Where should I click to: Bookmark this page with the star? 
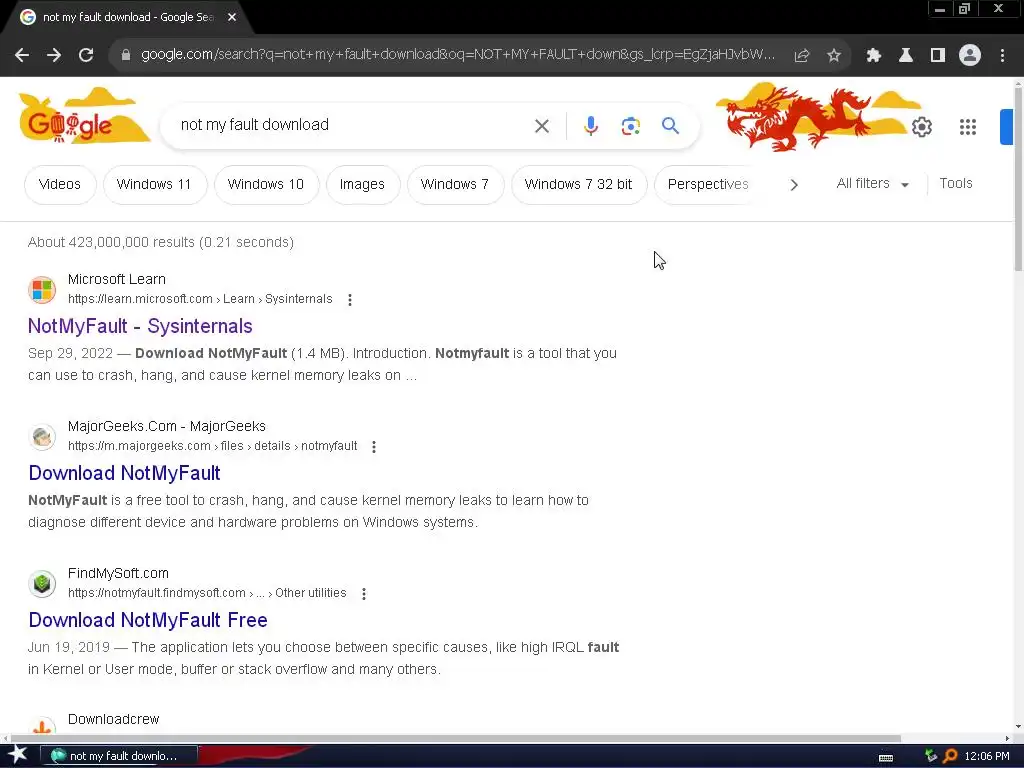[x=834, y=56]
